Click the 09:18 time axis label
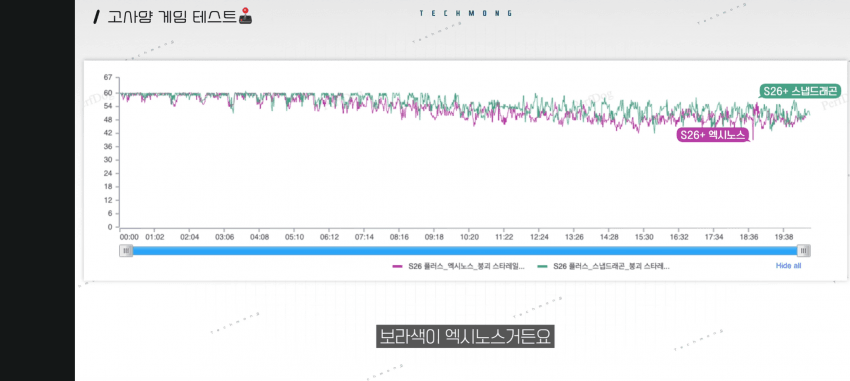Viewport: 850px width, 381px height. pos(434,237)
